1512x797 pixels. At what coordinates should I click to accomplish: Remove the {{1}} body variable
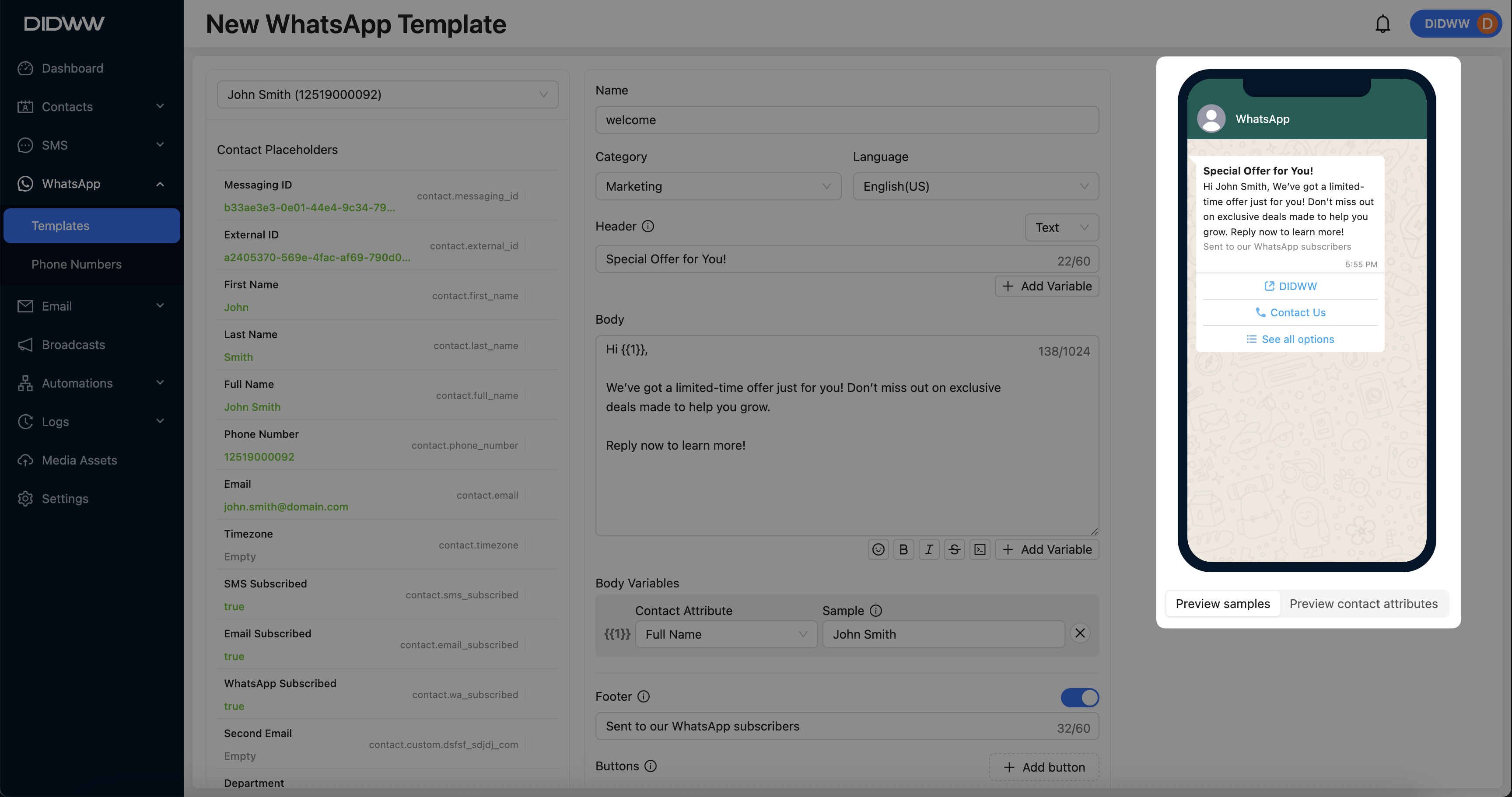click(1080, 633)
